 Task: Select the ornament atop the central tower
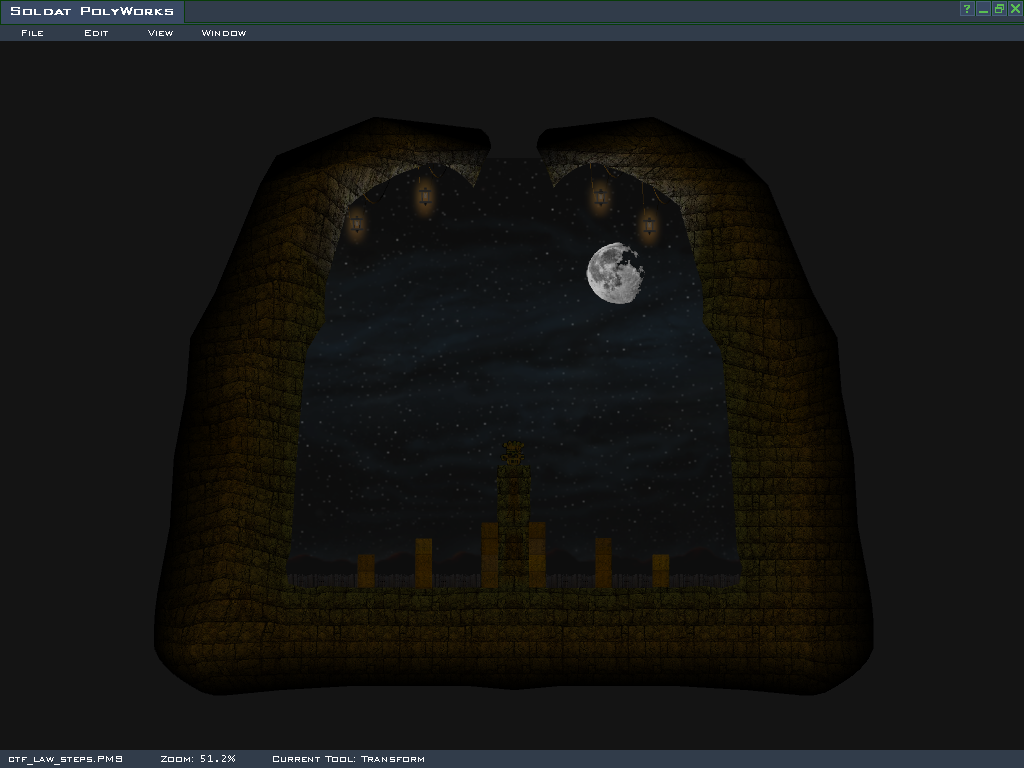point(514,451)
